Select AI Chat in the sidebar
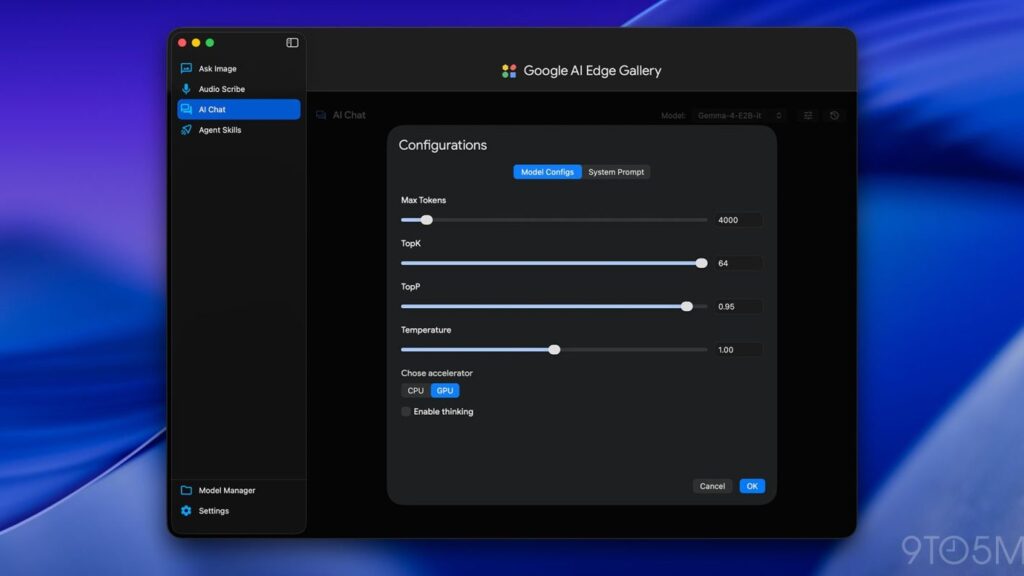This screenshot has width=1024, height=576. 238,109
